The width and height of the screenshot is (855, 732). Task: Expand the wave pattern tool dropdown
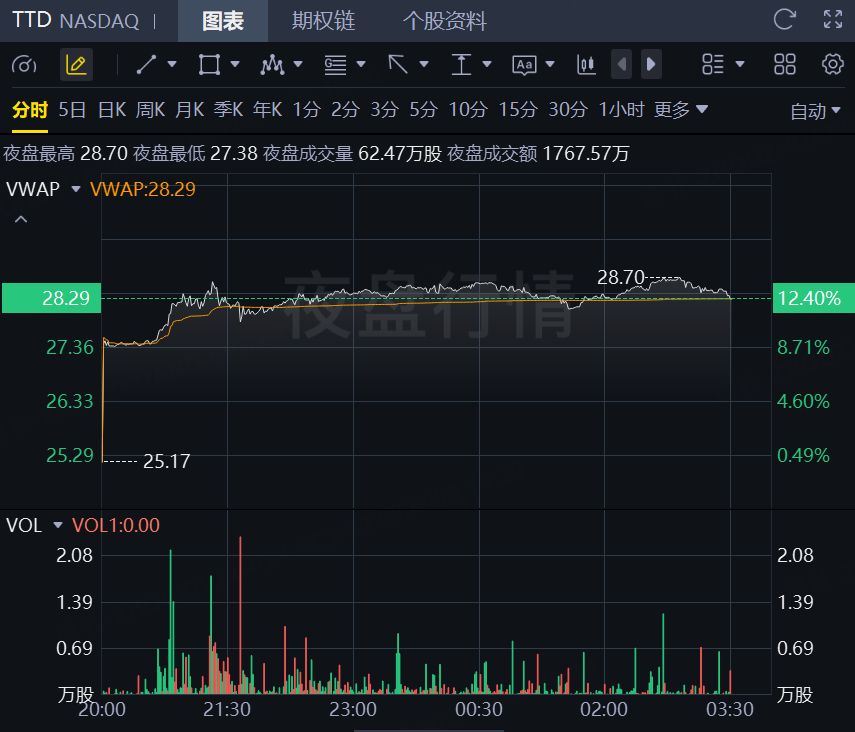pos(298,64)
